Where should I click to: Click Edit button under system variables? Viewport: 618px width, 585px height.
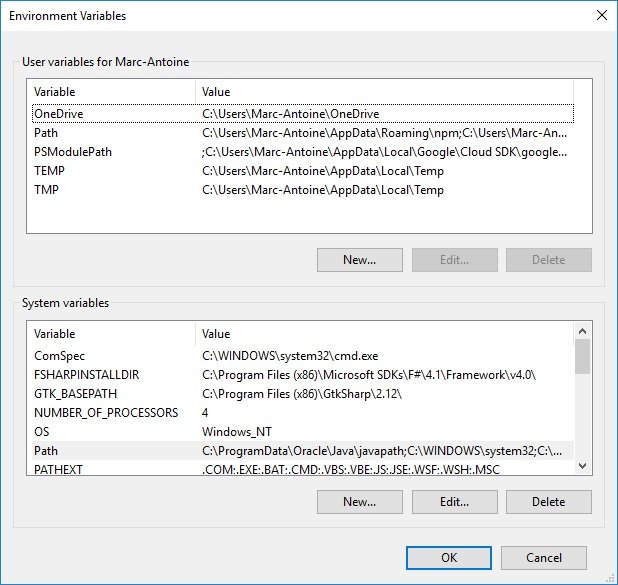[454, 502]
